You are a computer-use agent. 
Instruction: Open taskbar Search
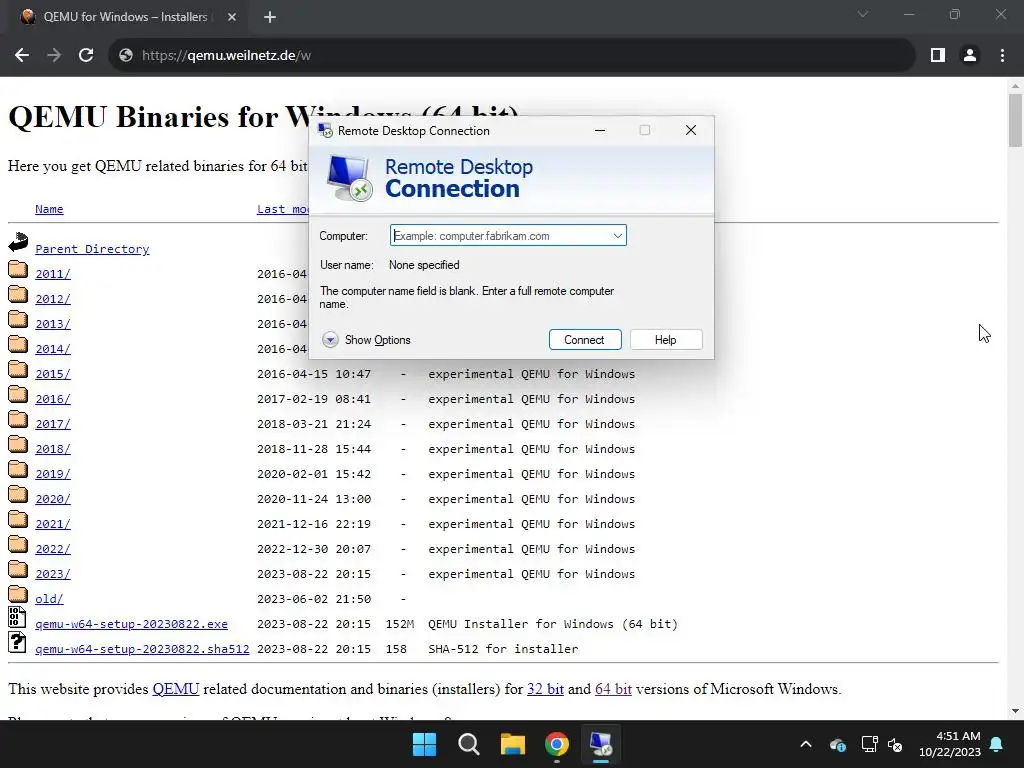(469, 744)
